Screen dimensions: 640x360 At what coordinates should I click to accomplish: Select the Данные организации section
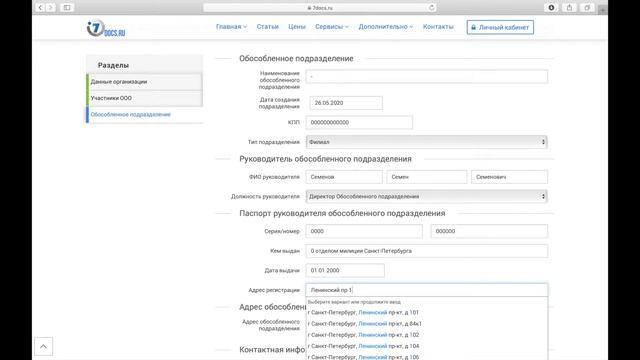pos(144,82)
